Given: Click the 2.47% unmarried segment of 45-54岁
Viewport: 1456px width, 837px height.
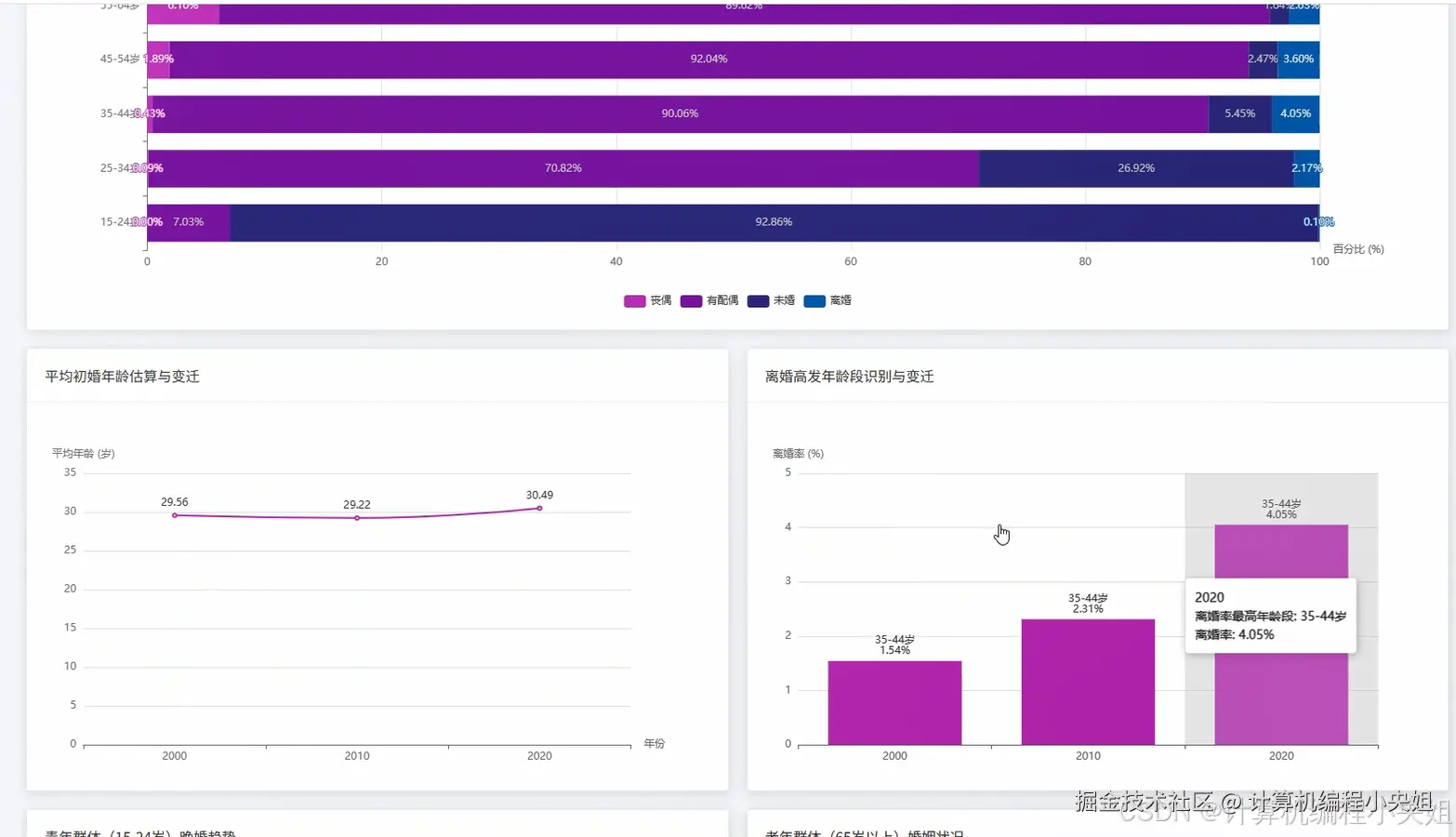Looking at the screenshot, I should [1263, 60].
